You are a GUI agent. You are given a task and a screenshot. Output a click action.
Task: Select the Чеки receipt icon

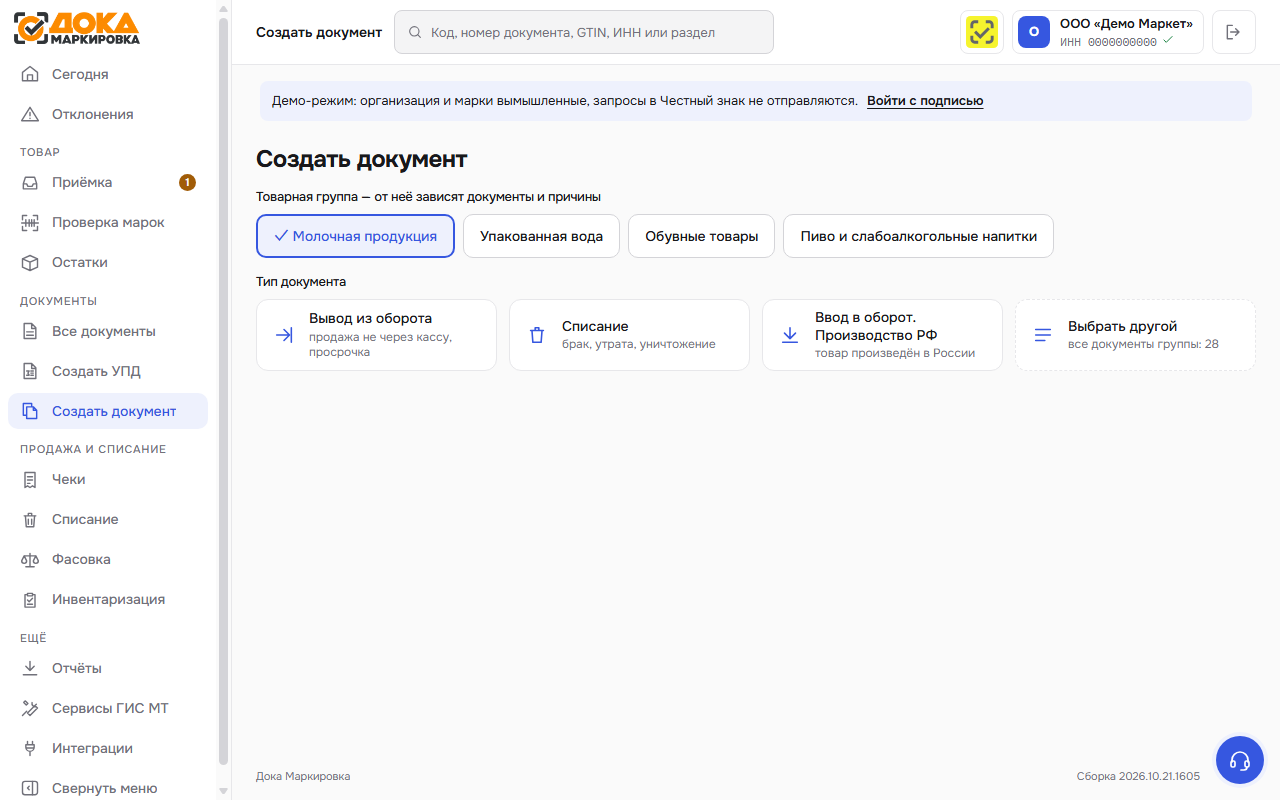pos(30,479)
